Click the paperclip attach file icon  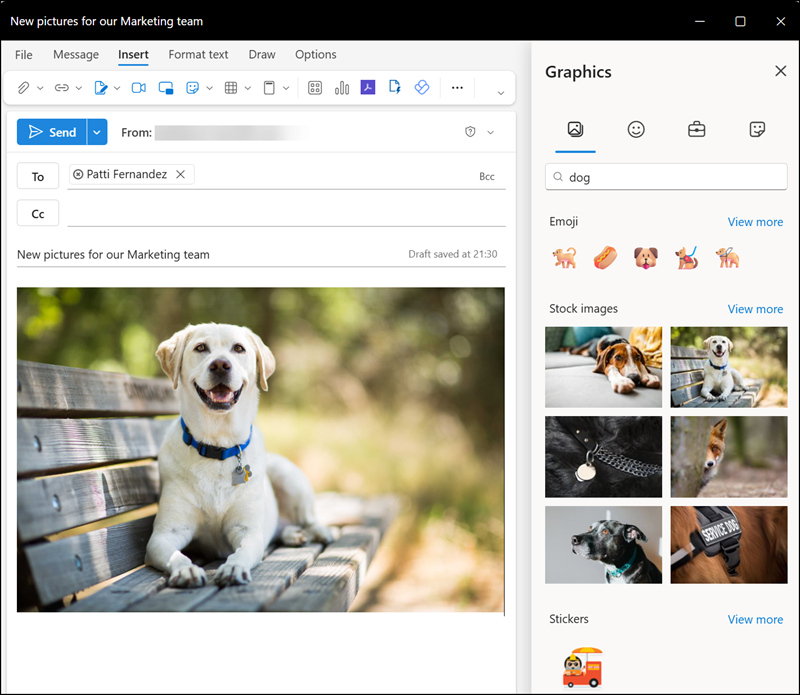coord(24,88)
